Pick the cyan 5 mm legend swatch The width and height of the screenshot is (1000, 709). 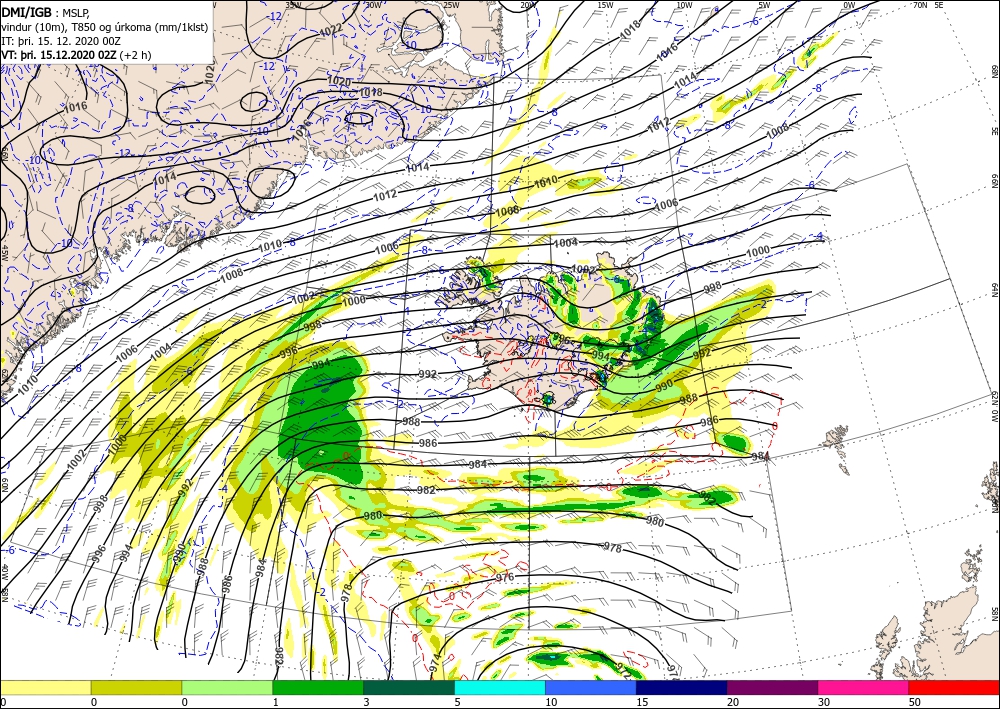click(x=500, y=687)
